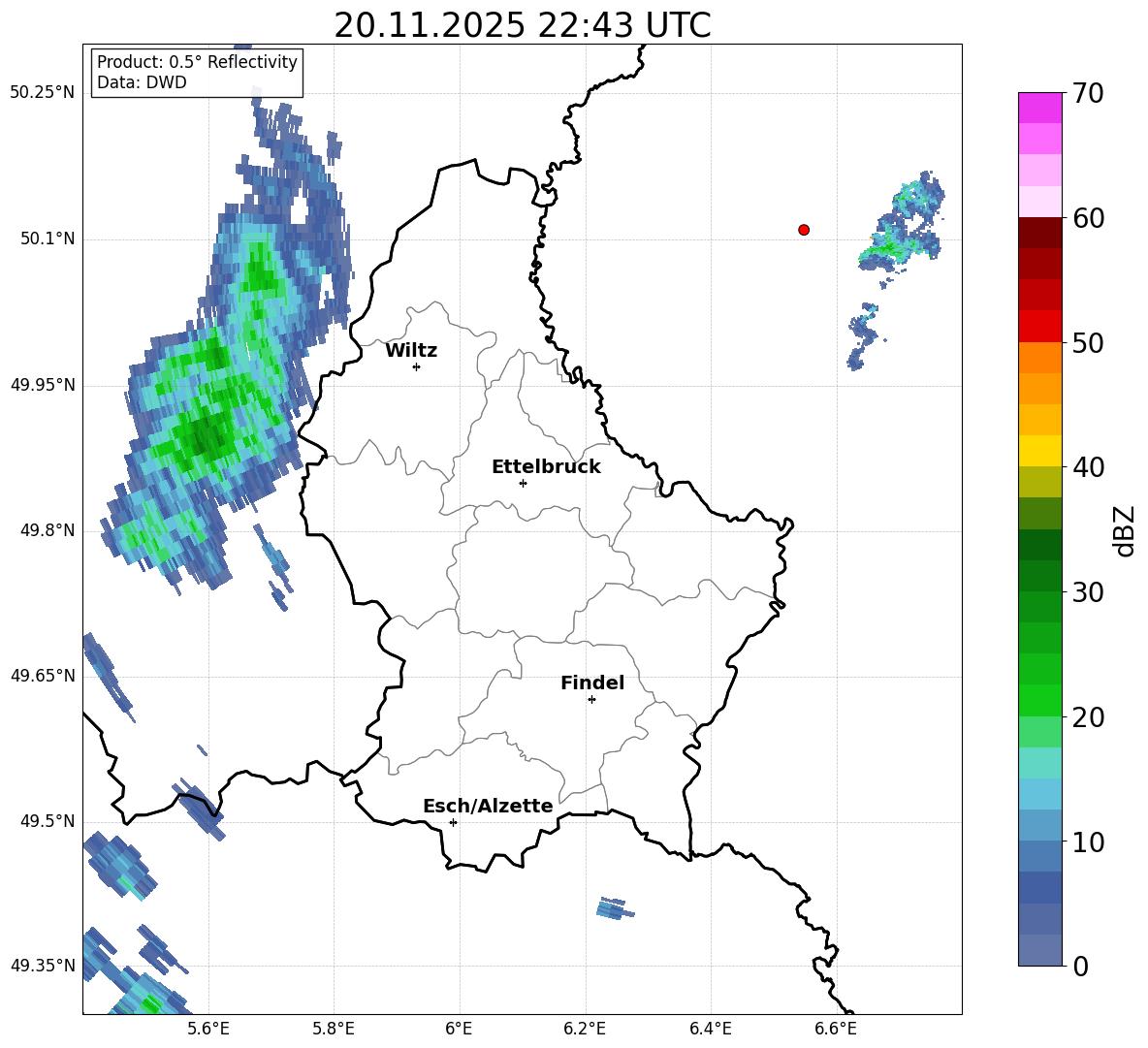Click colorbar tick label 20

(x=1088, y=717)
